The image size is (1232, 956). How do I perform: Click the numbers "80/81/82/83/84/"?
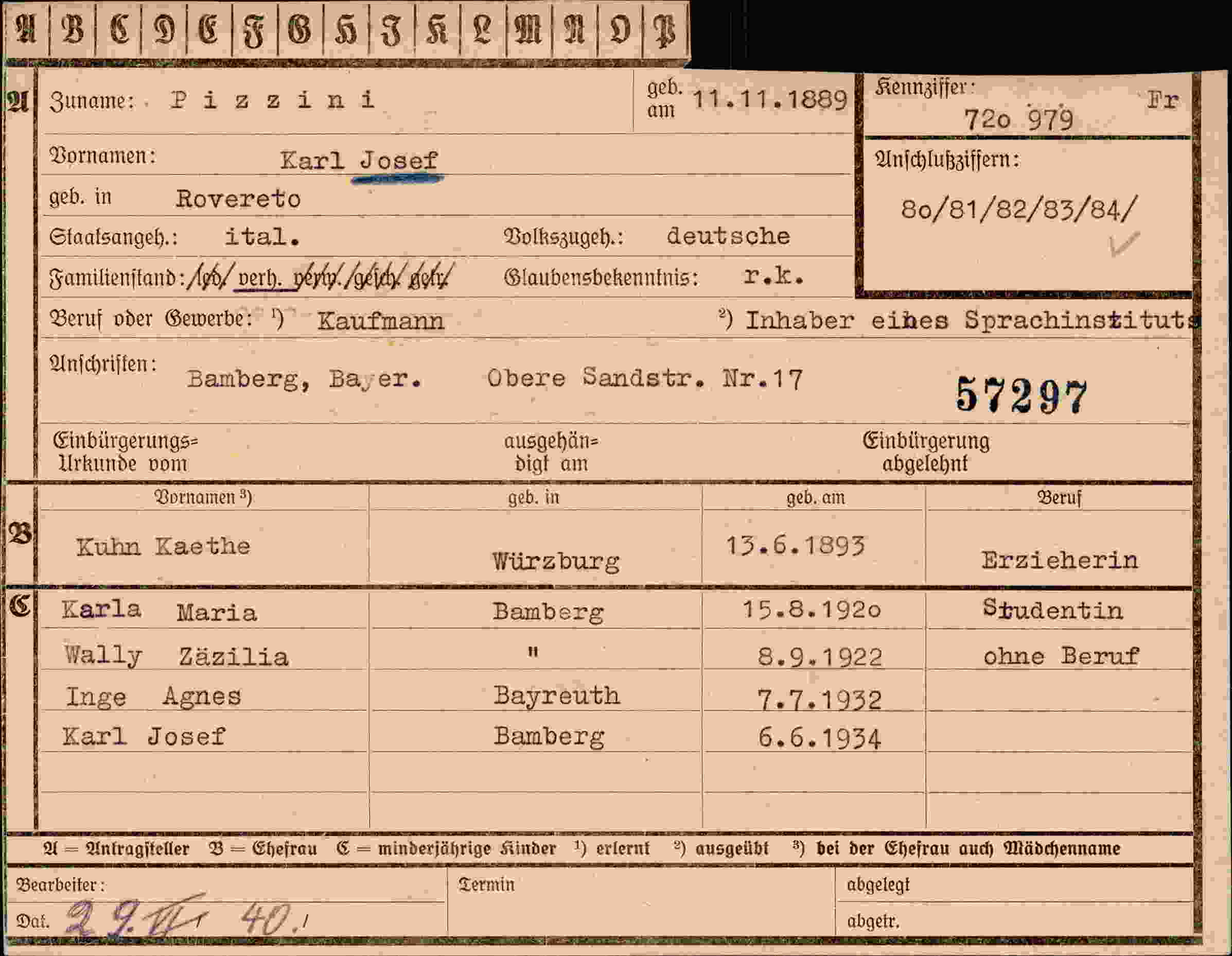[x=1019, y=209]
